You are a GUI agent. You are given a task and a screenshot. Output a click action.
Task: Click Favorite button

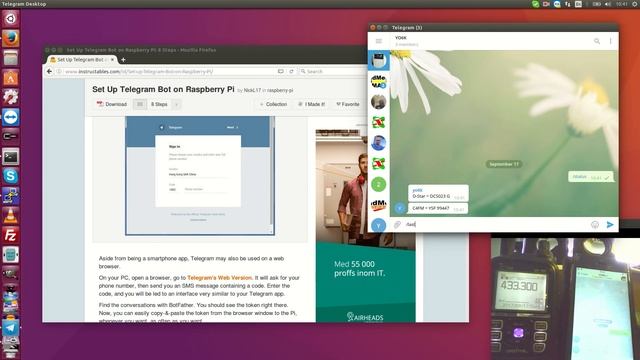[348, 104]
